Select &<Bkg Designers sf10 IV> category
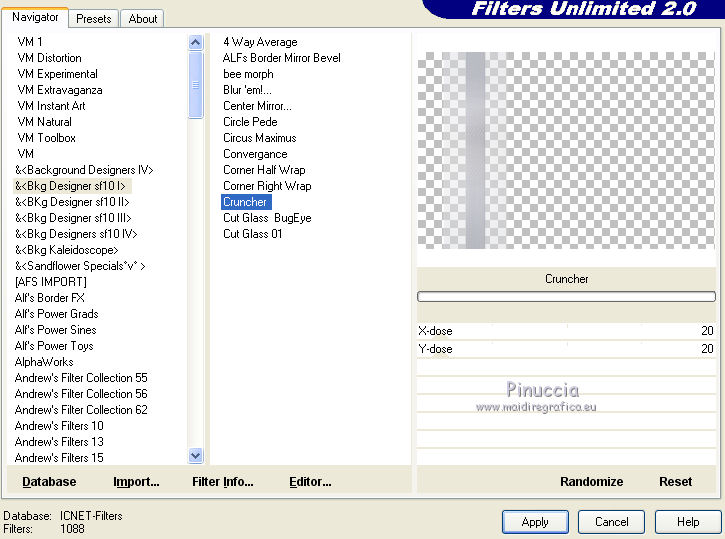The width and height of the screenshot is (725, 539). coord(76,234)
